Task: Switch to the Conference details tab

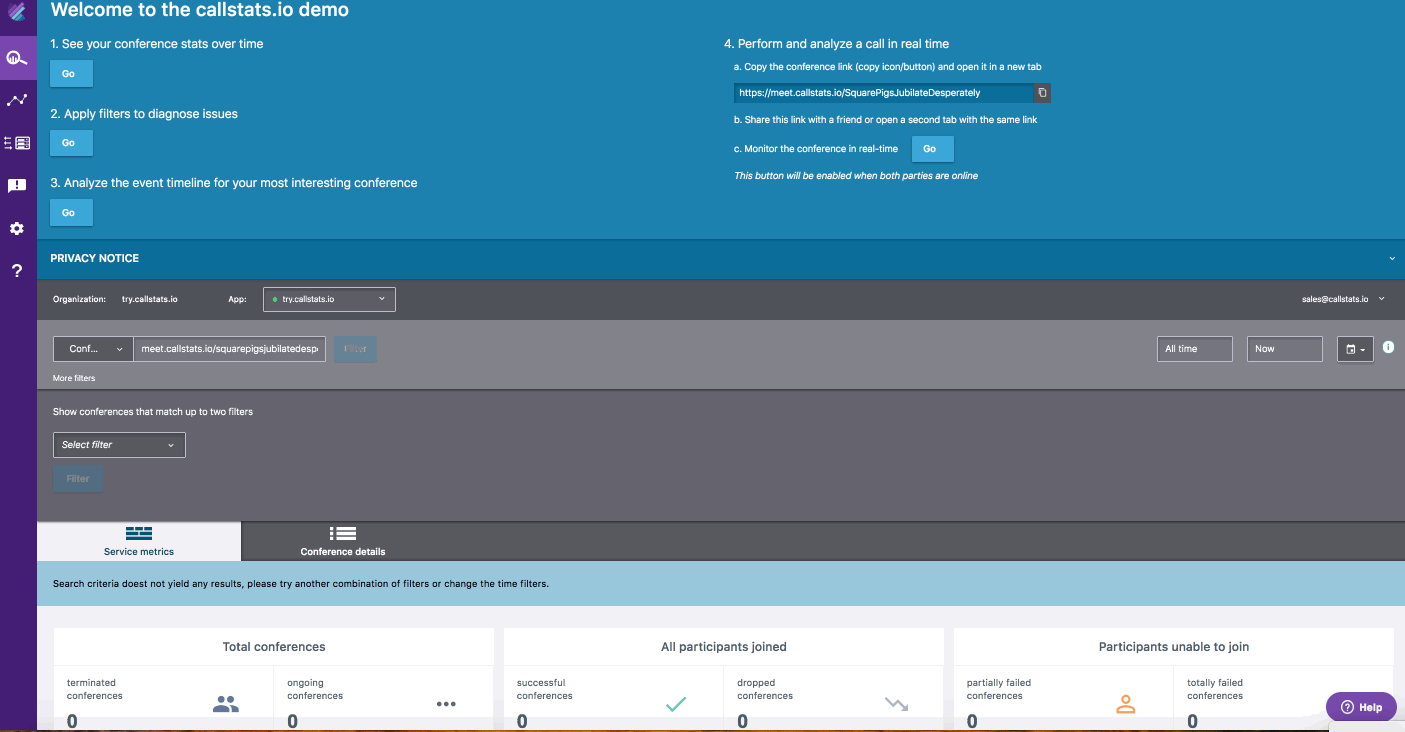Action: click(x=343, y=541)
